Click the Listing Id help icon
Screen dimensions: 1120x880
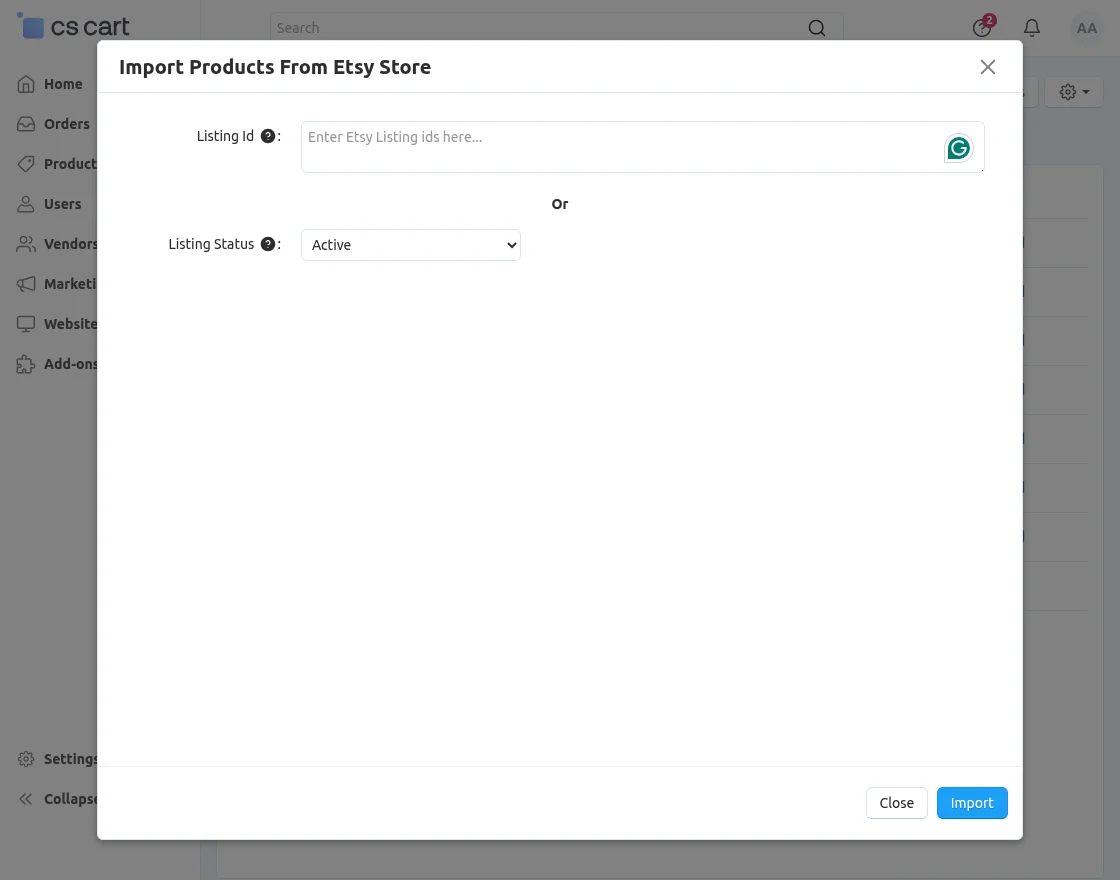click(x=268, y=136)
